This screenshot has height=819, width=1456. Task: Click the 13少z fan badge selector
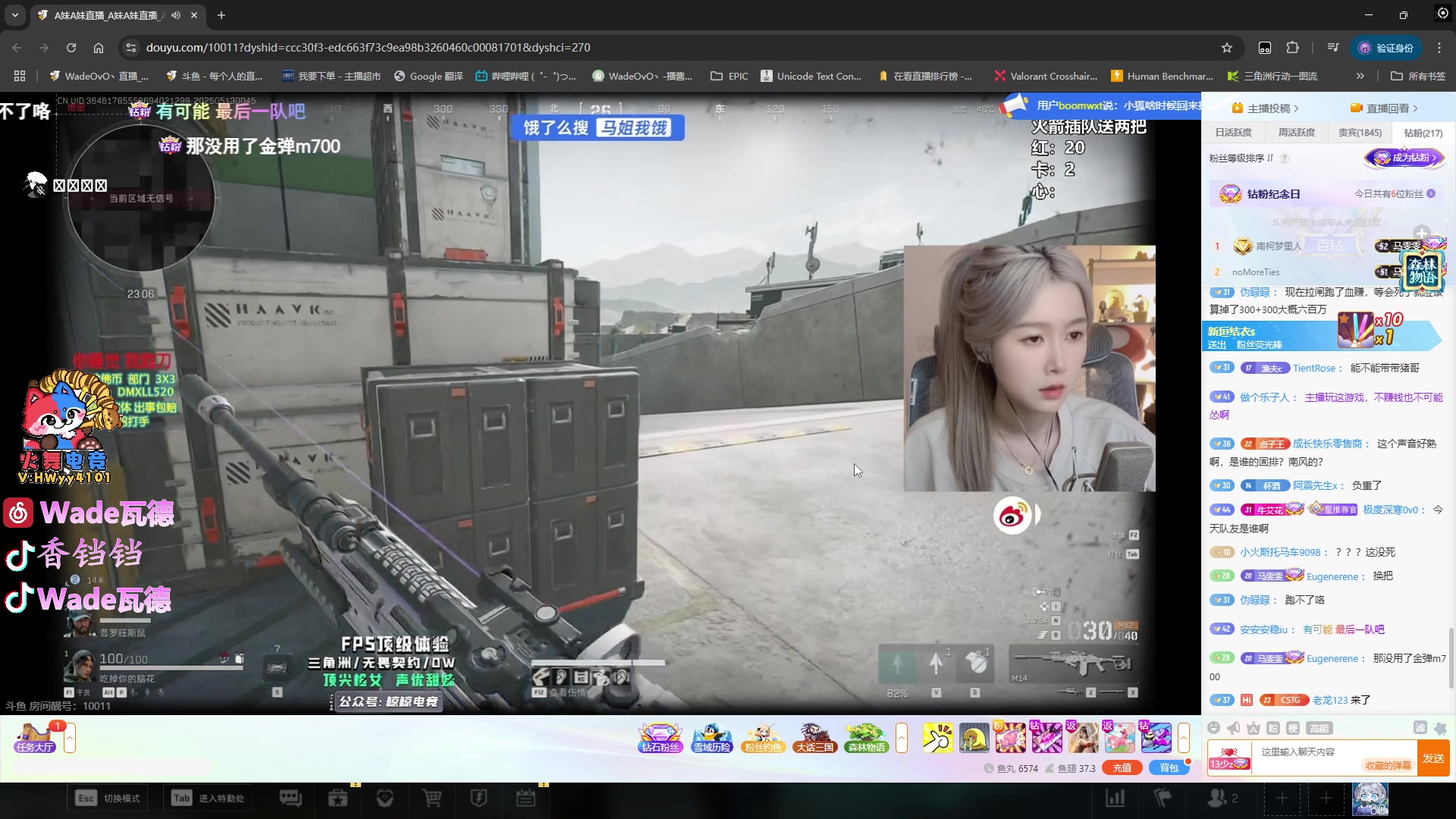click(1228, 758)
